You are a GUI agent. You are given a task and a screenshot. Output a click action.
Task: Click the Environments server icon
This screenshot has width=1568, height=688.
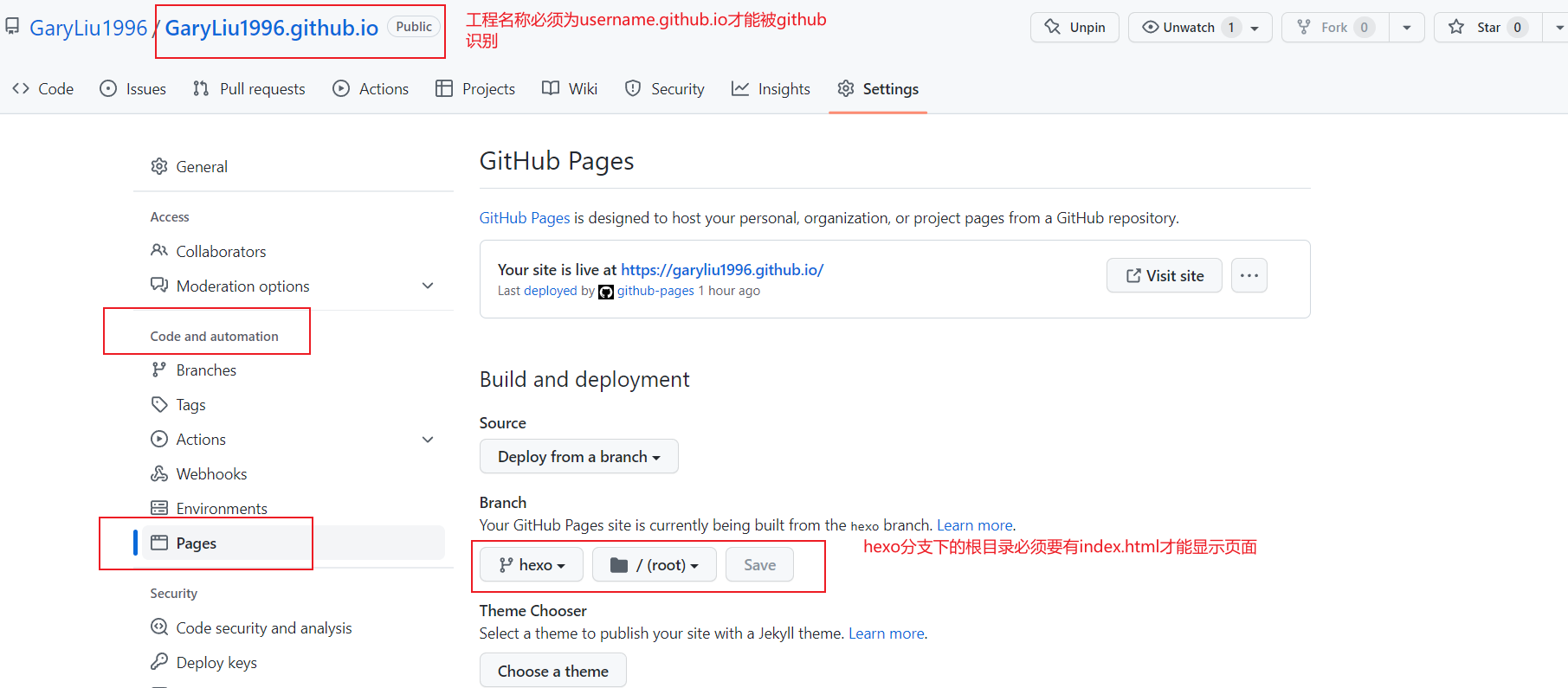coord(159,508)
